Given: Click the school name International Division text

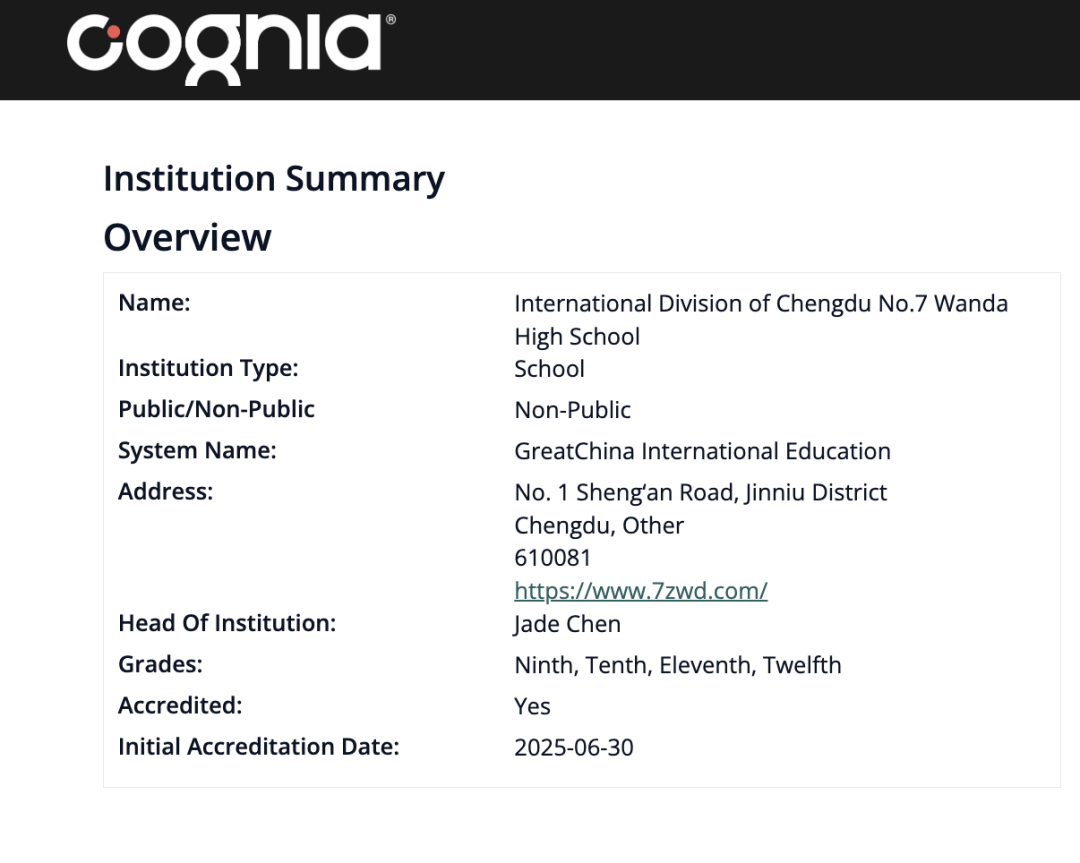Looking at the screenshot, I should tap(760, 304).
